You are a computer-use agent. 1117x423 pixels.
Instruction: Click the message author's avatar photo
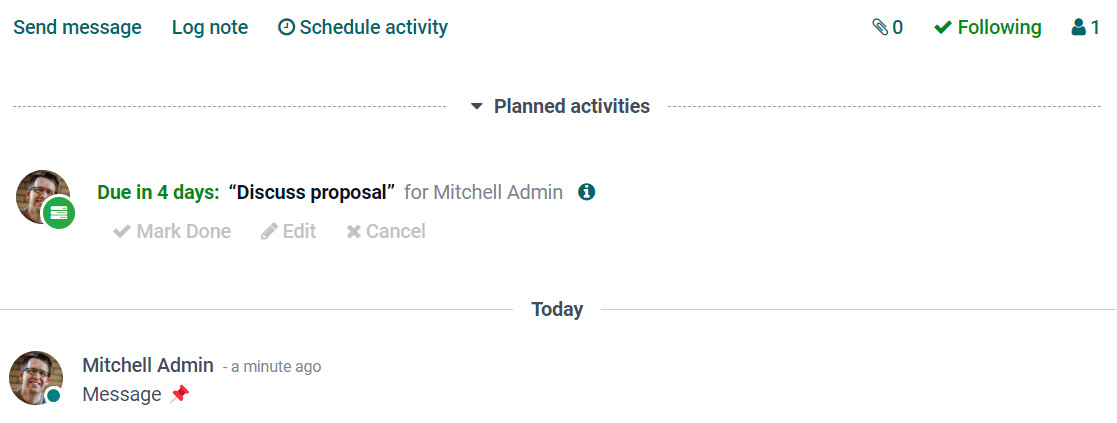(33, 375)
